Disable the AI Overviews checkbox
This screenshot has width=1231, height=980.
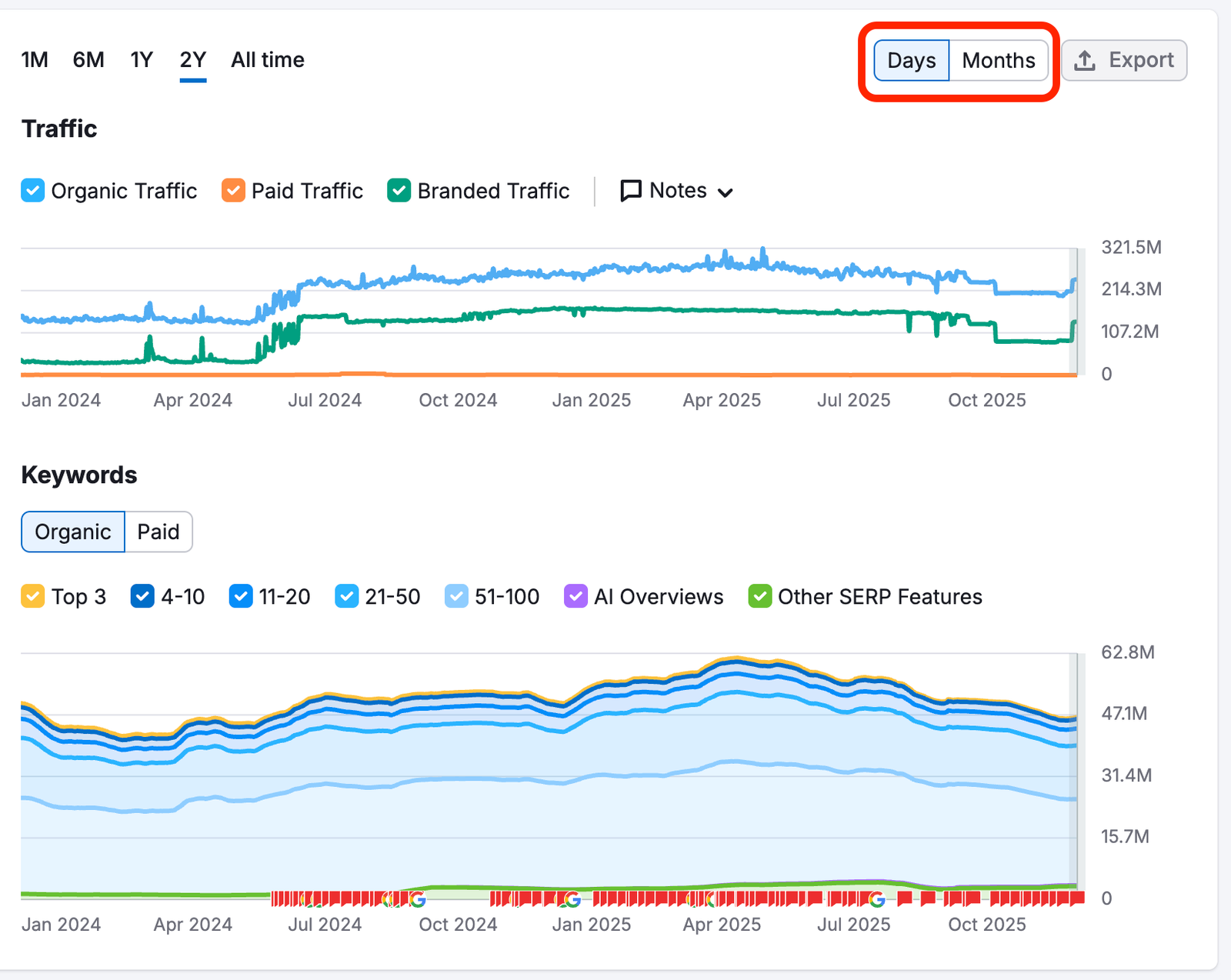(575, 596)
